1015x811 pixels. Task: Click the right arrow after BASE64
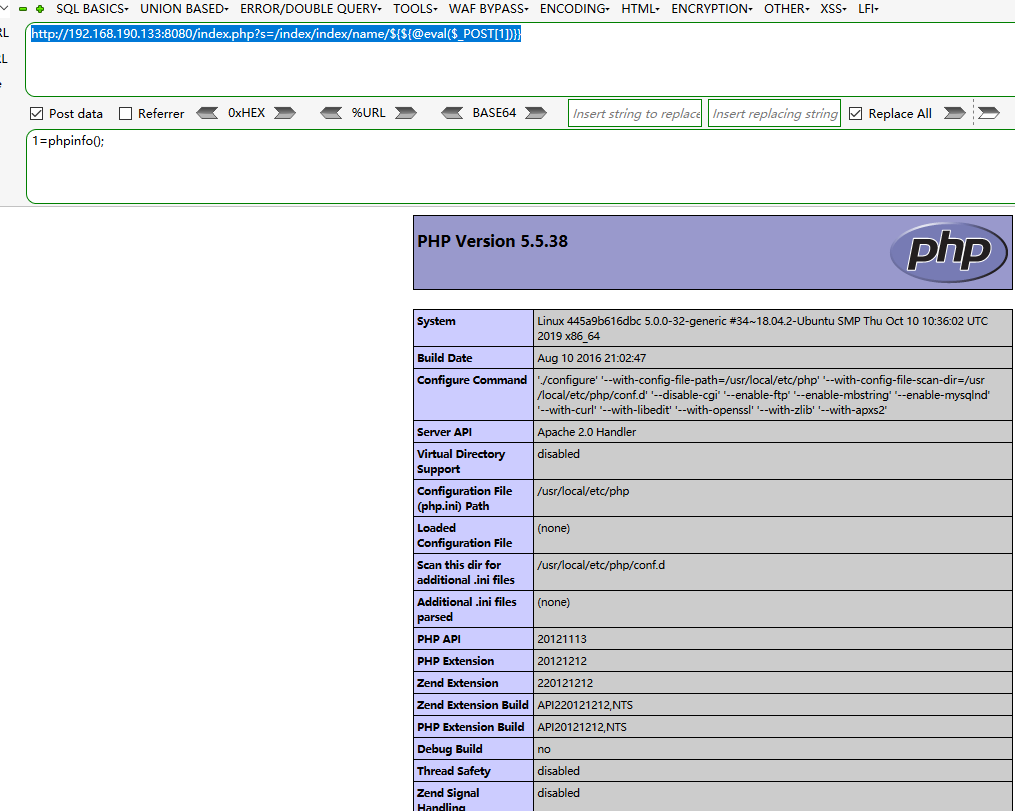(x=536, y=113)
